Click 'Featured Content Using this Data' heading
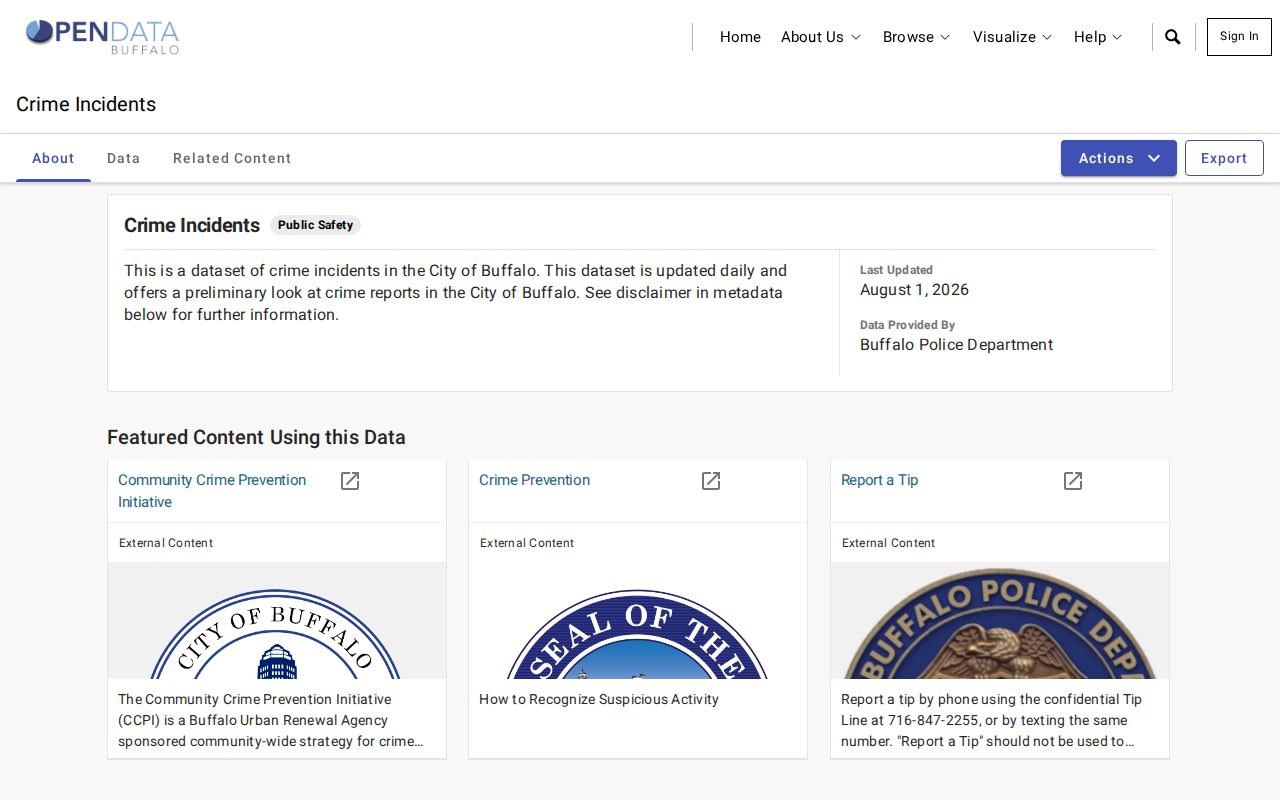 coord(256,437)
